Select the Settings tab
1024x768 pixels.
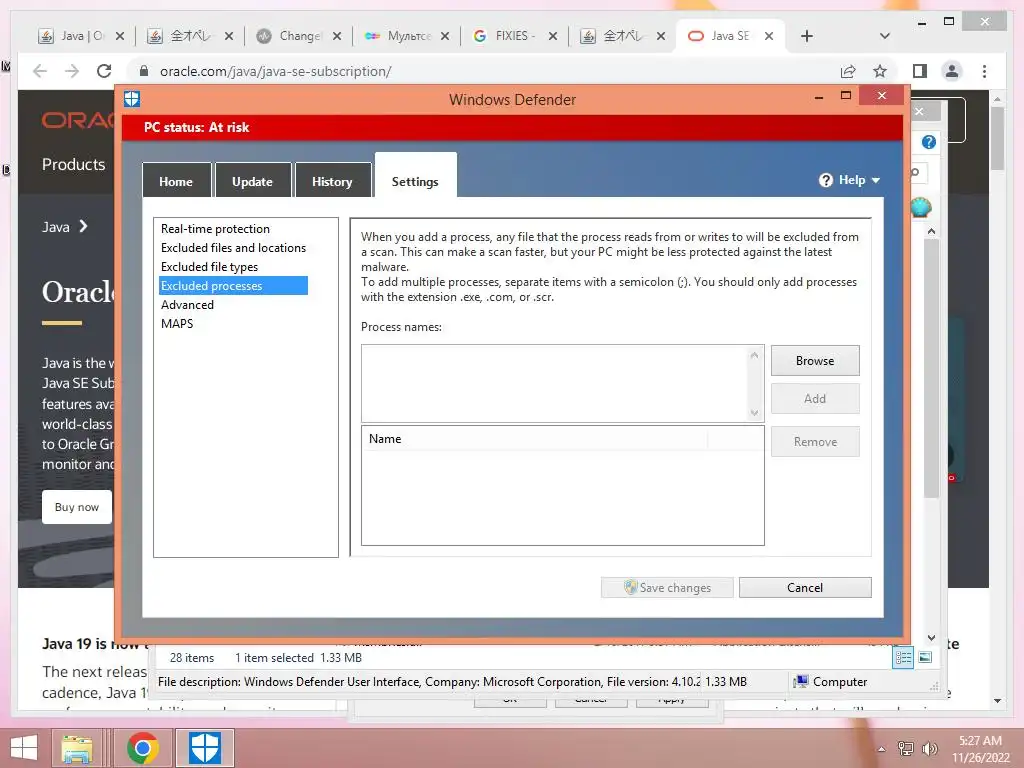pyautogui.click(x=415, y=176)
